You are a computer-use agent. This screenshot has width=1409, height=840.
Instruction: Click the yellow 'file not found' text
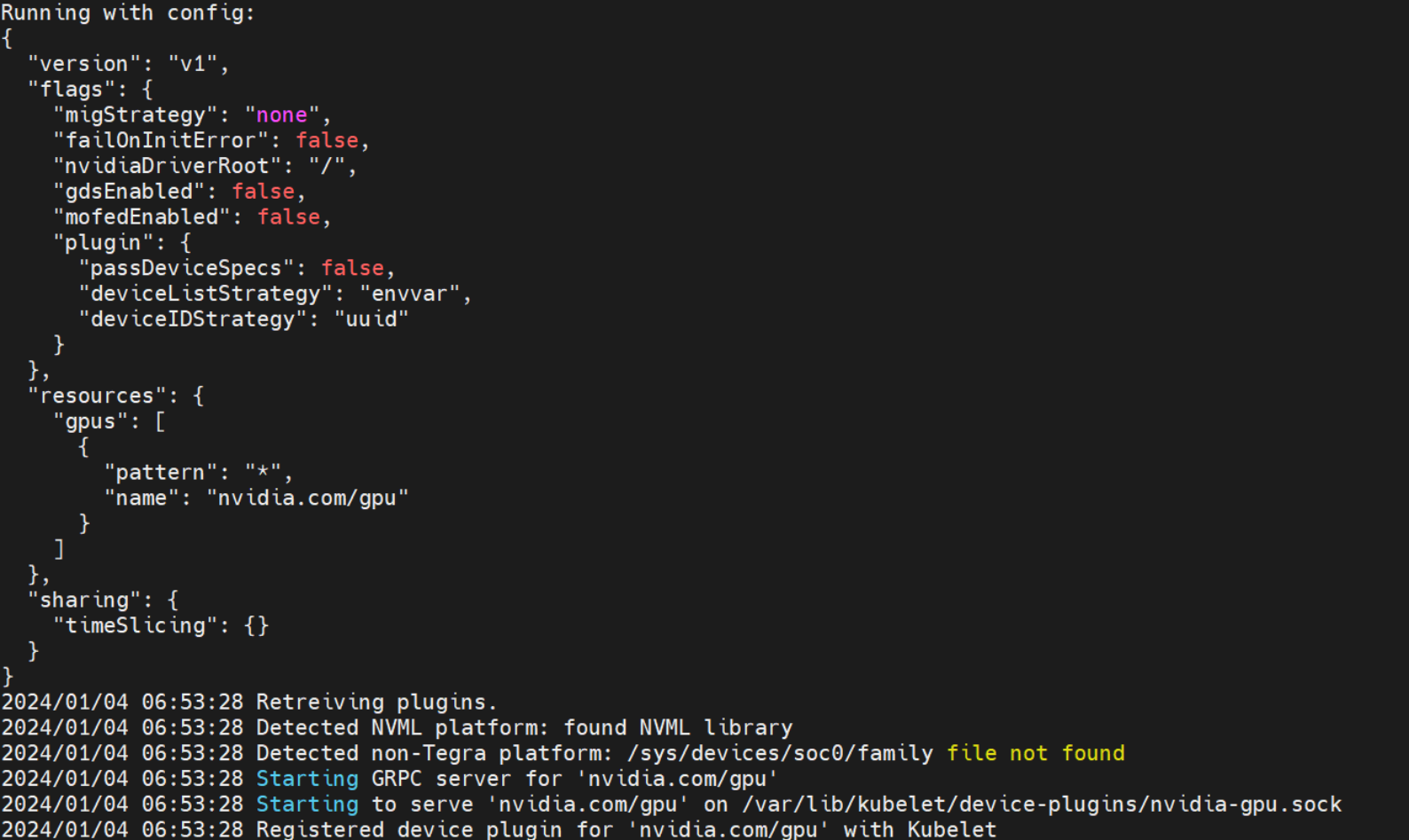pos(1035,754)
